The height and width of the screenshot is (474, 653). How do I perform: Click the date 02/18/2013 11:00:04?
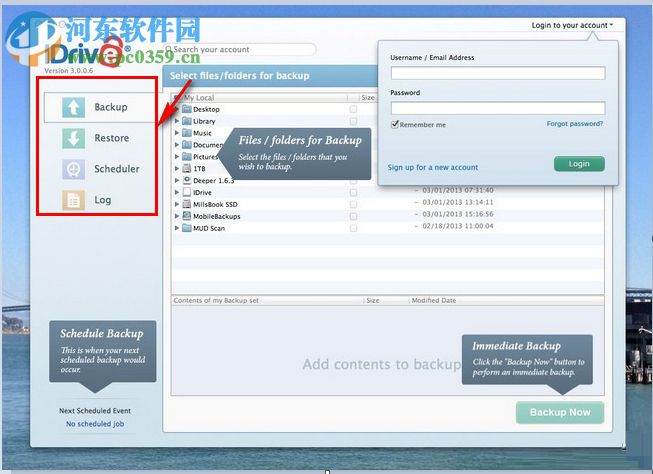pos(458,226)
